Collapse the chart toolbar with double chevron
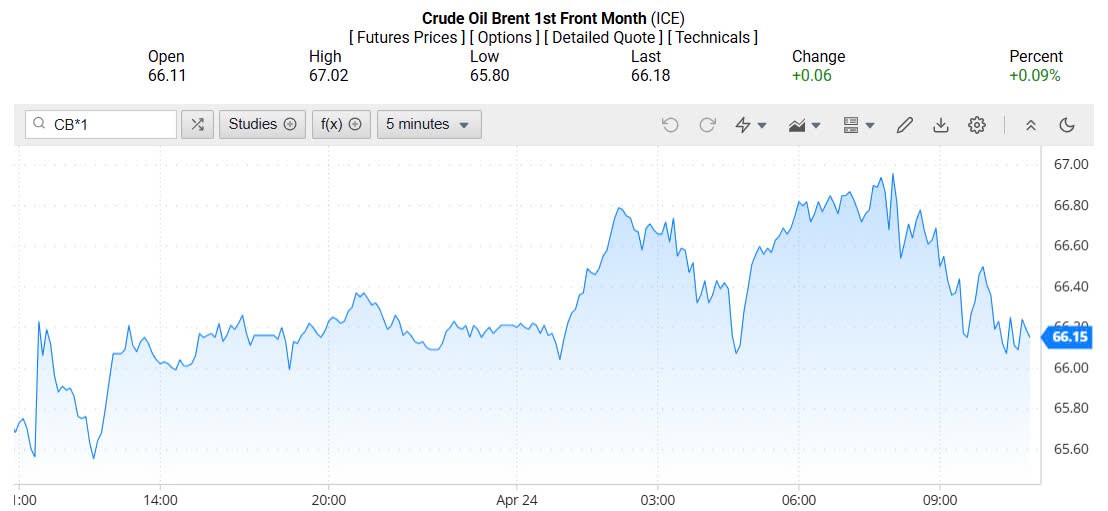 [x=1031, y=125]
